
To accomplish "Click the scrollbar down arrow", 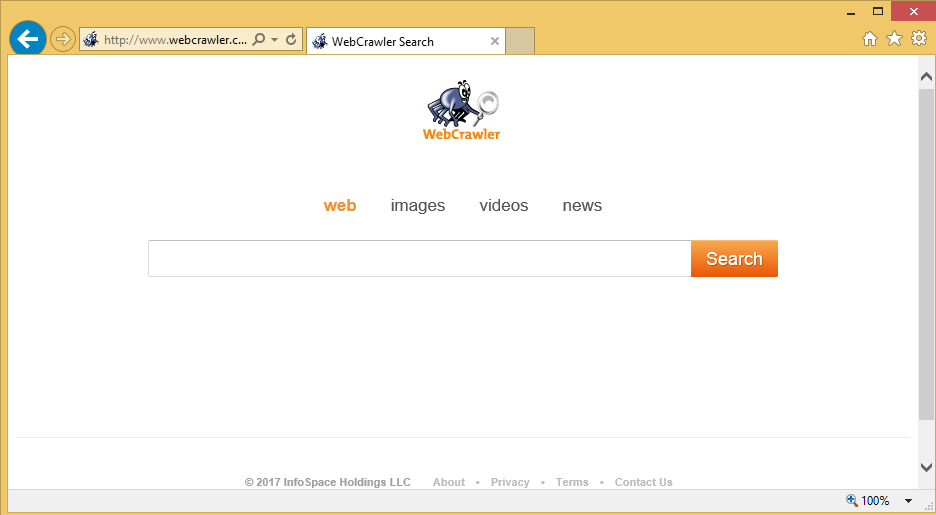I will [926, 467].
